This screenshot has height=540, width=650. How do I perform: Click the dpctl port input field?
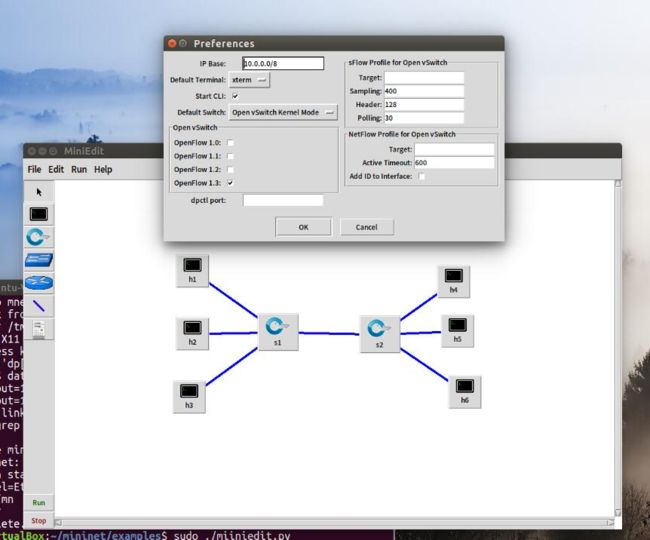[283, 200]
